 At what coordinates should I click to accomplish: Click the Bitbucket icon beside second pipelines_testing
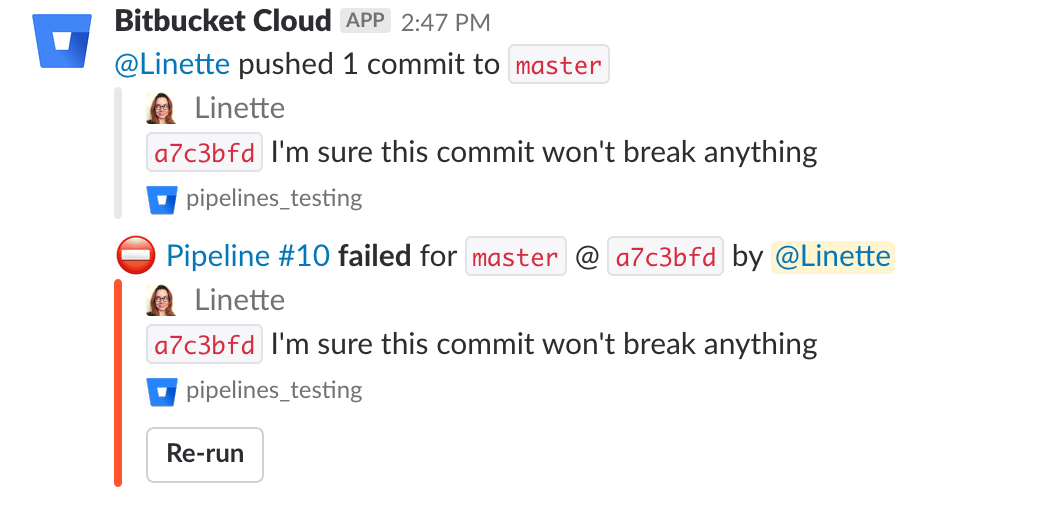coord(161,392)
